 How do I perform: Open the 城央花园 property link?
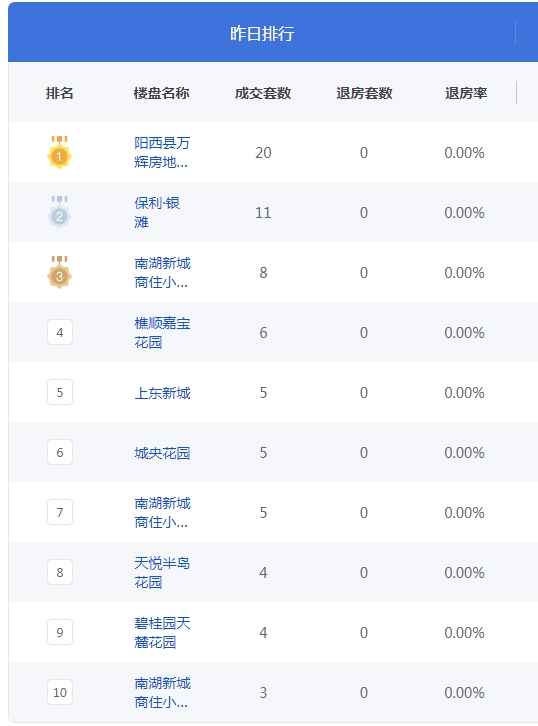click(x=162, y=452)
